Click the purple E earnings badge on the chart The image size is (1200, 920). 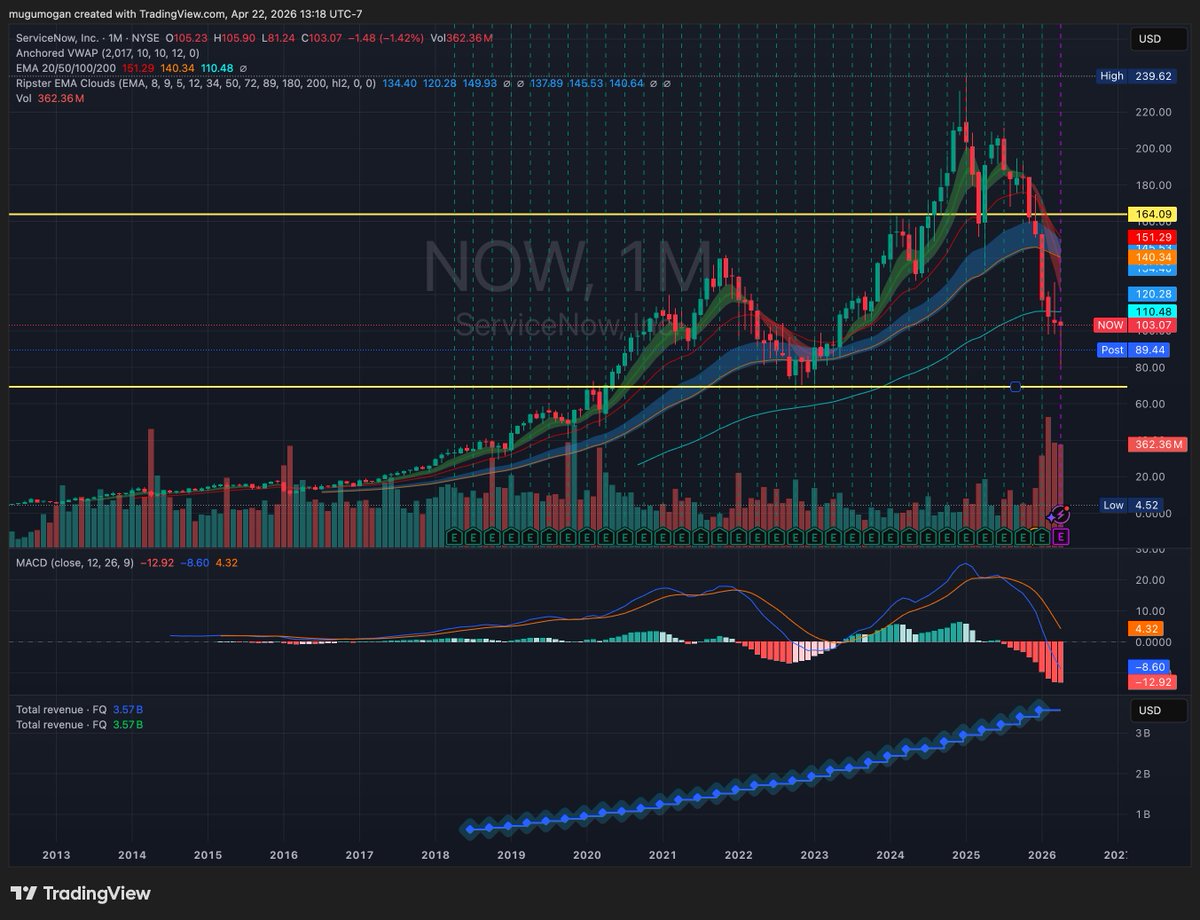[x=1062, y=538]
